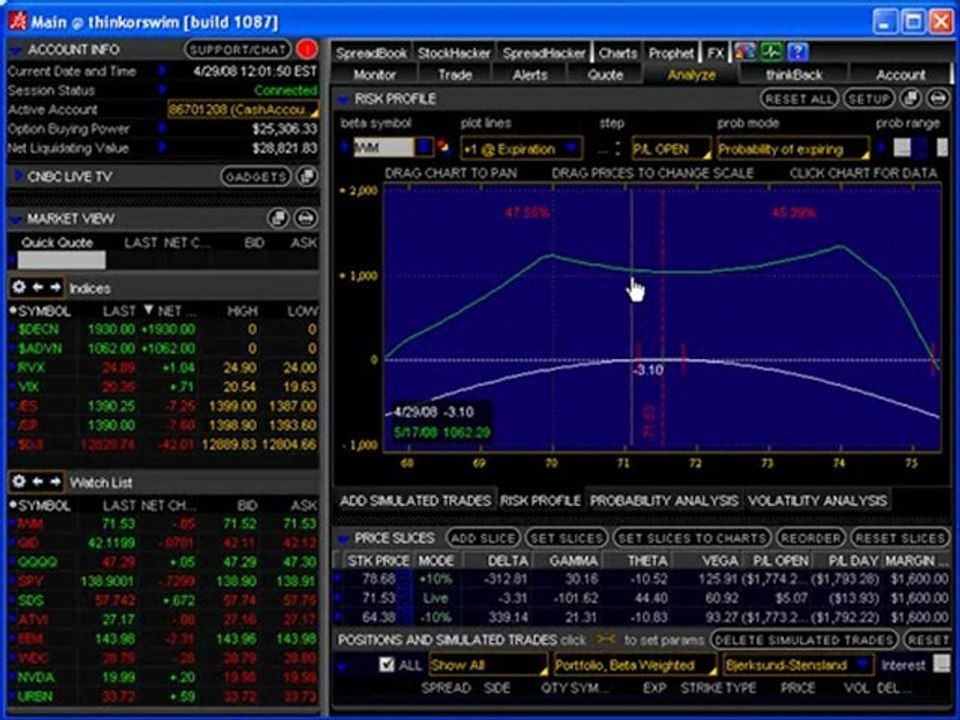
Task: Collapse the Price Slices section
Action: [343, 538]
